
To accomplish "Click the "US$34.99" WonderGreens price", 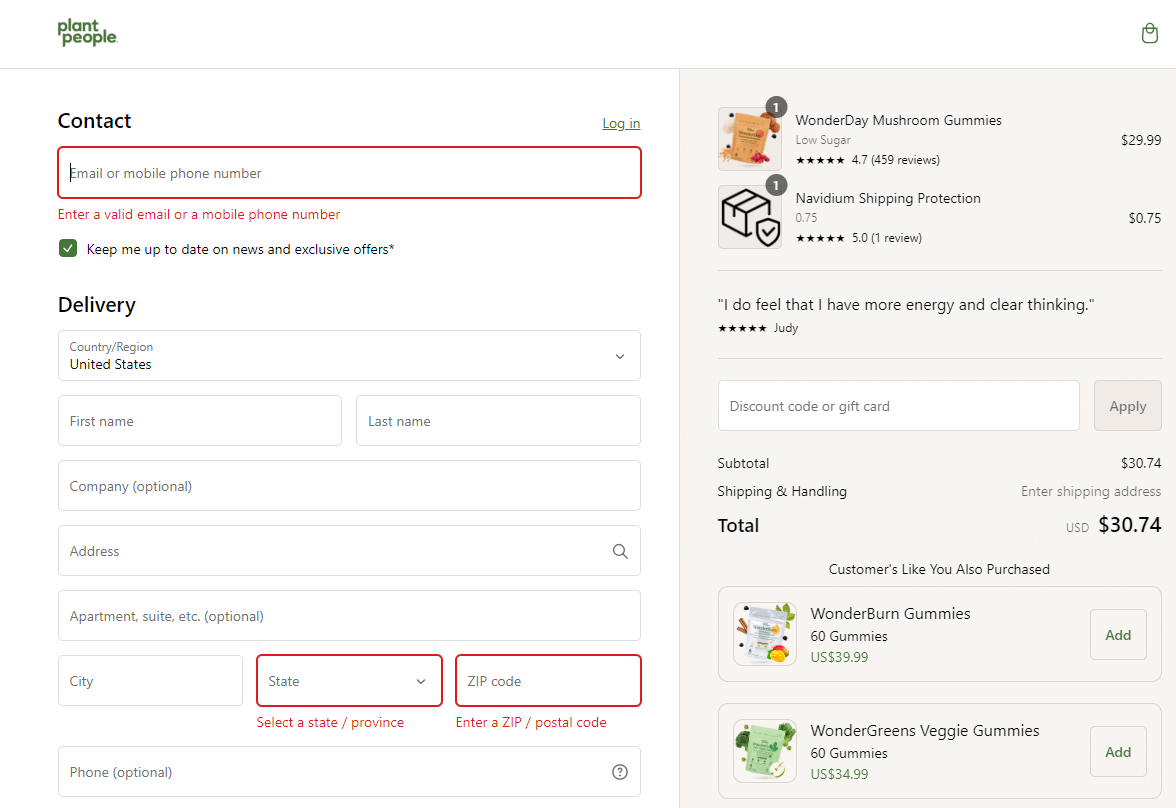I will pos(839,774).
